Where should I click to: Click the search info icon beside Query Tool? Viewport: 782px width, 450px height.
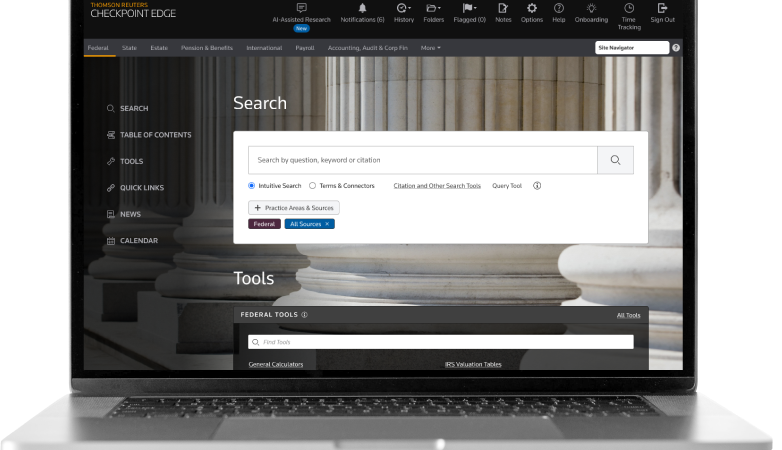click(537, 186)
